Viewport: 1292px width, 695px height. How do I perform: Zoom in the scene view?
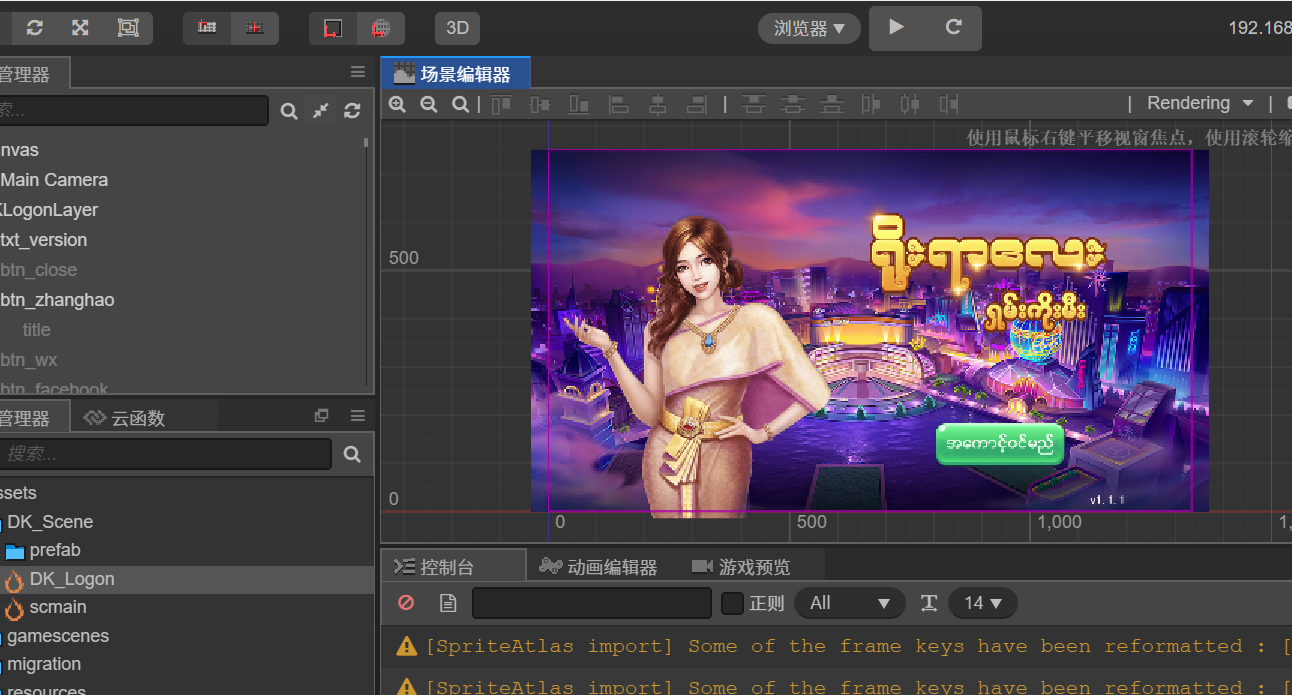(x=397, y=104)
